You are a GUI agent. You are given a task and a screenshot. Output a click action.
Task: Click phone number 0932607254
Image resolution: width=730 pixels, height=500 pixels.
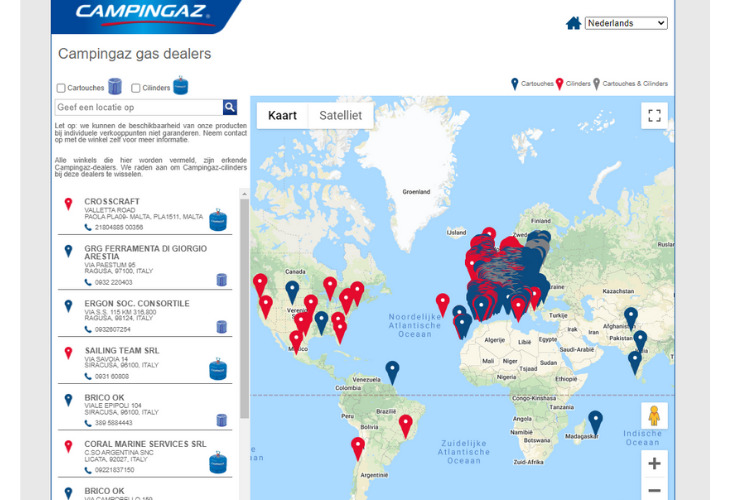(x=112, y=329)
